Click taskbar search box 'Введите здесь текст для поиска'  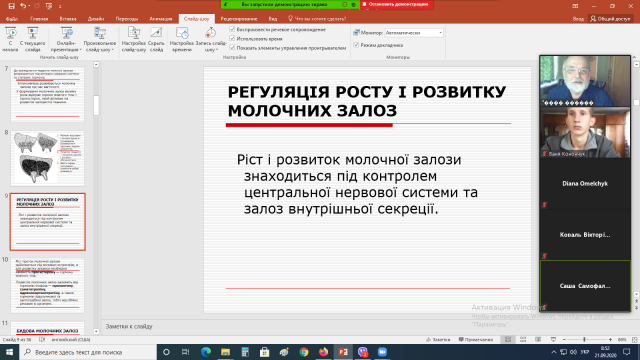coord(88,352)
